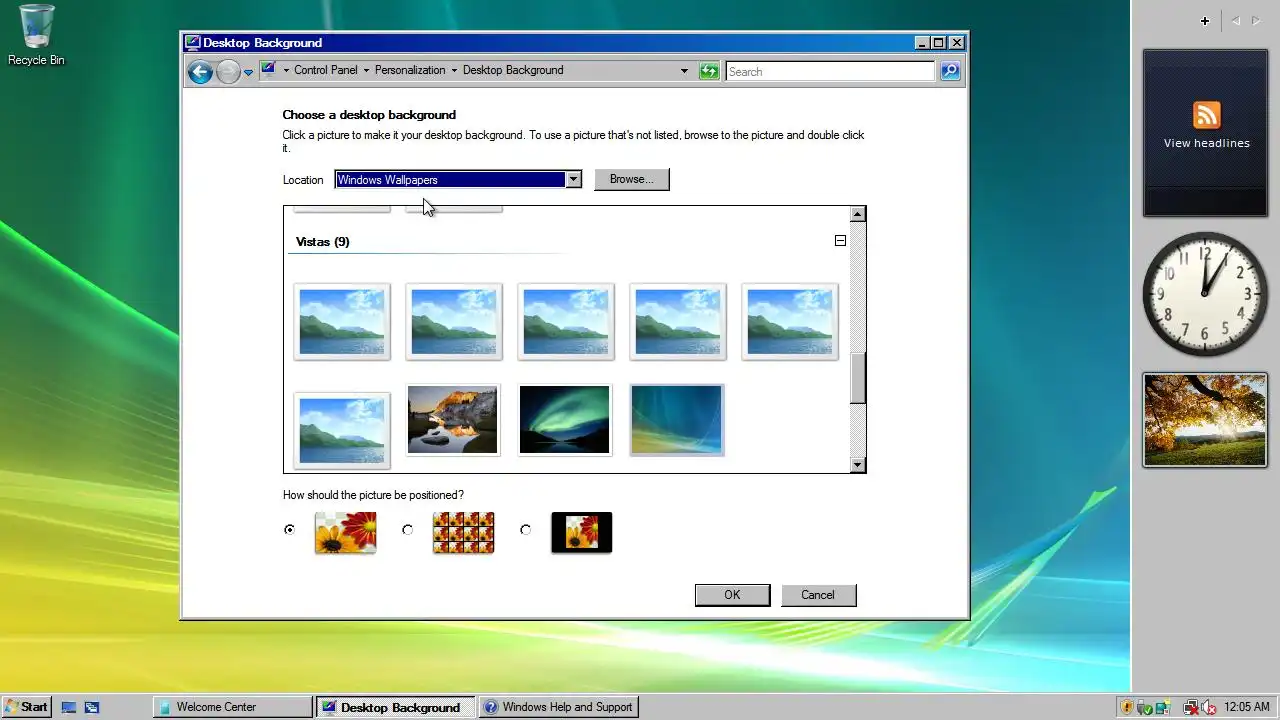Select the green aurora wallpaper
The image size is (1280, 720).
point(565,420)
